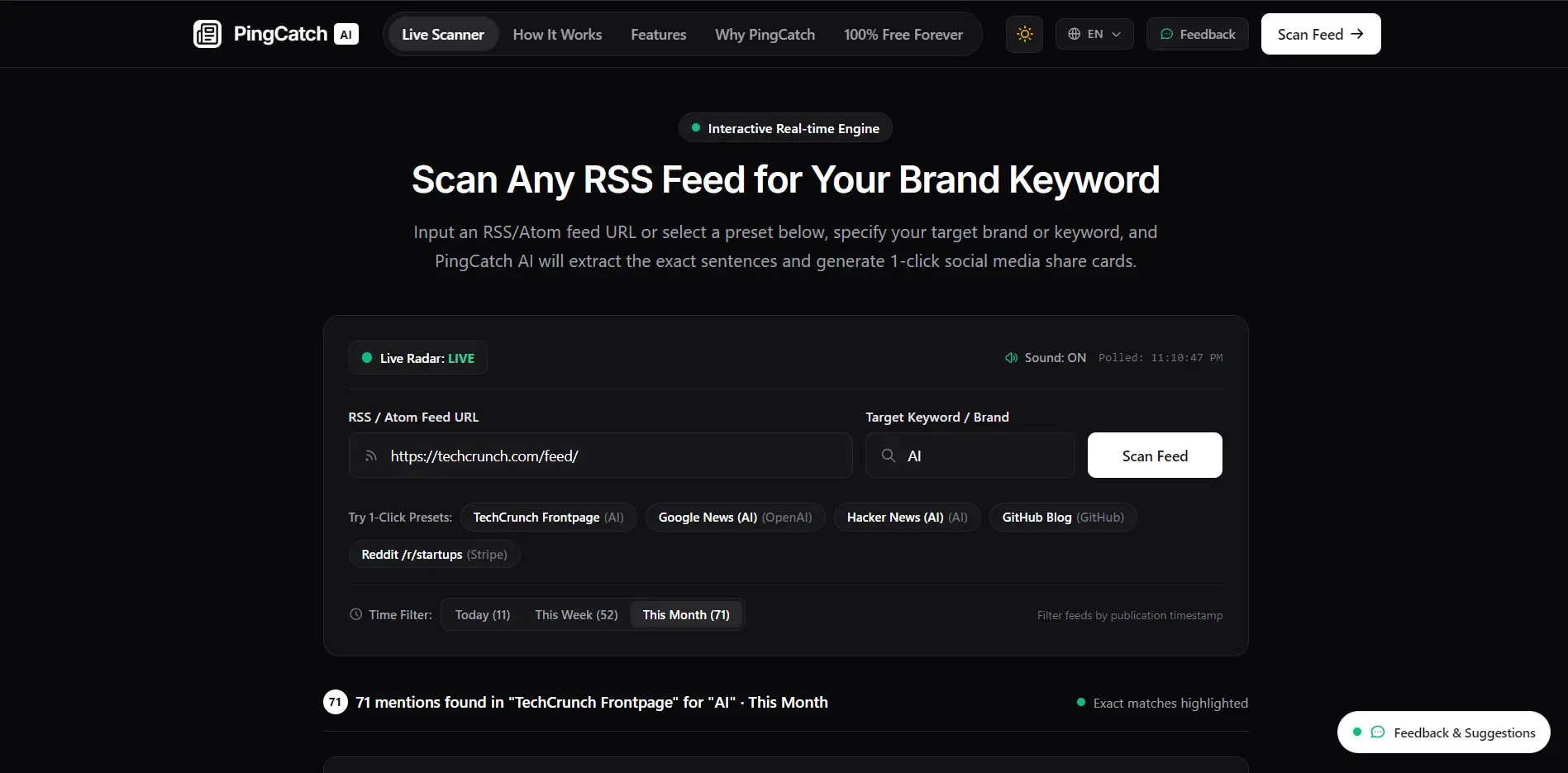The width and height of the screenshot is (1568, 773).
Task: Click the 71 mentions found heading
Action: (592, 702)
